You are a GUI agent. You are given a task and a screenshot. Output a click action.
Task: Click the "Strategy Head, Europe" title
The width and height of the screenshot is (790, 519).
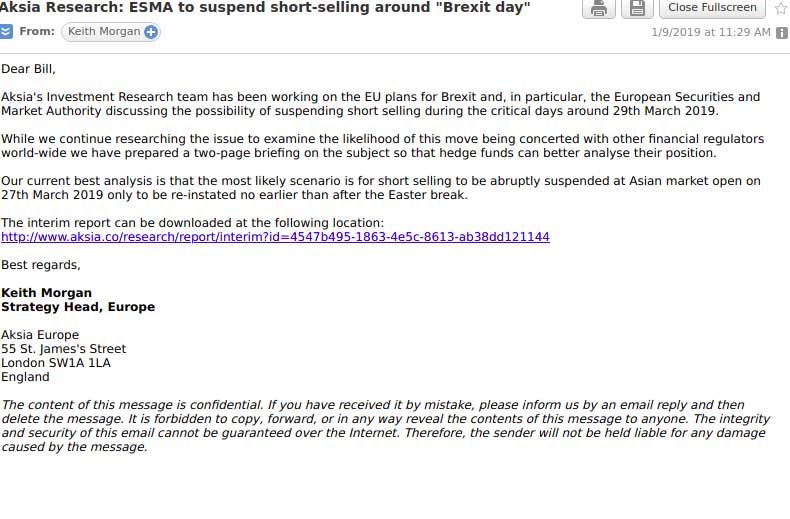(x=78, y=307)
